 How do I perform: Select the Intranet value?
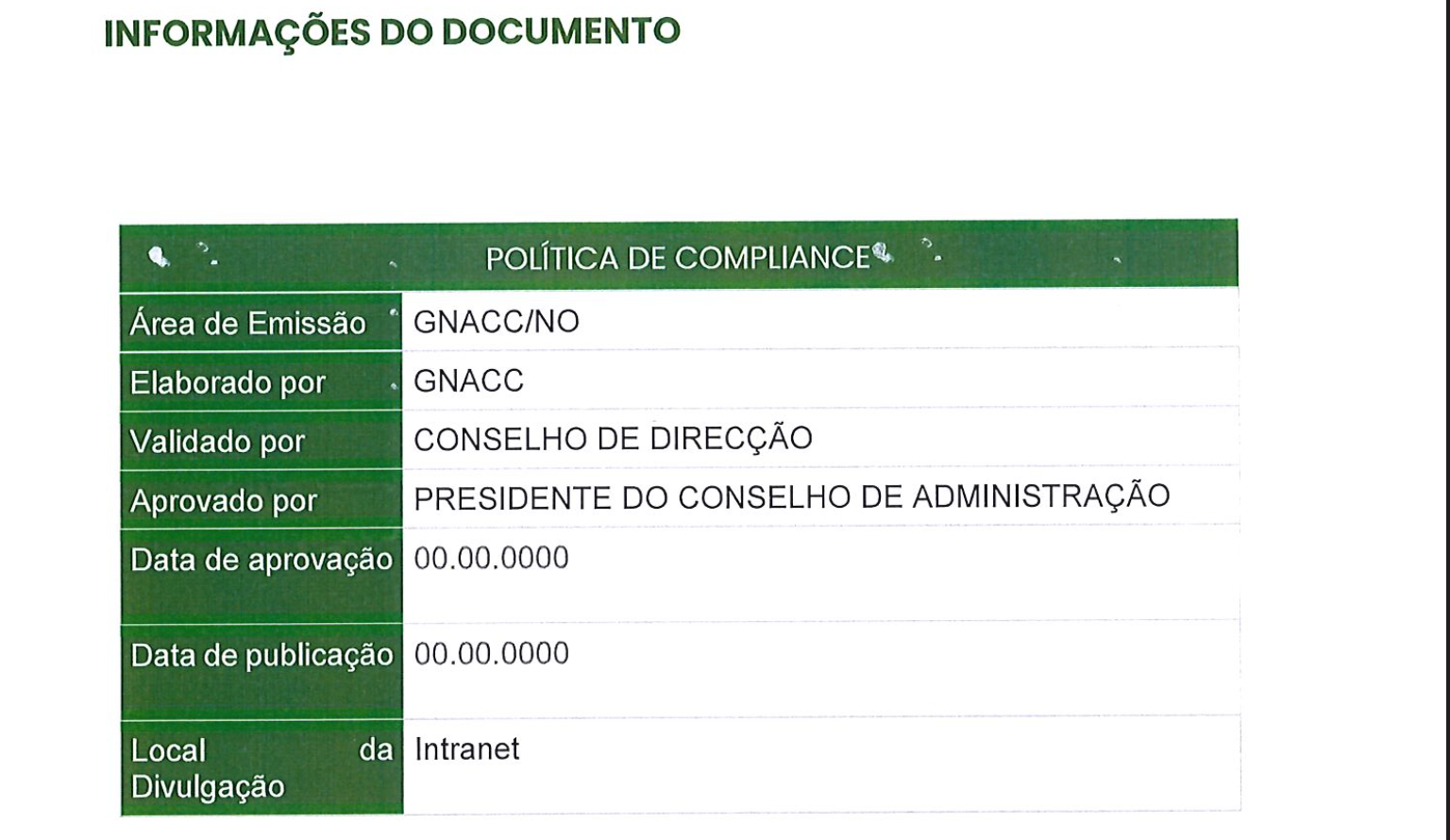466,748
